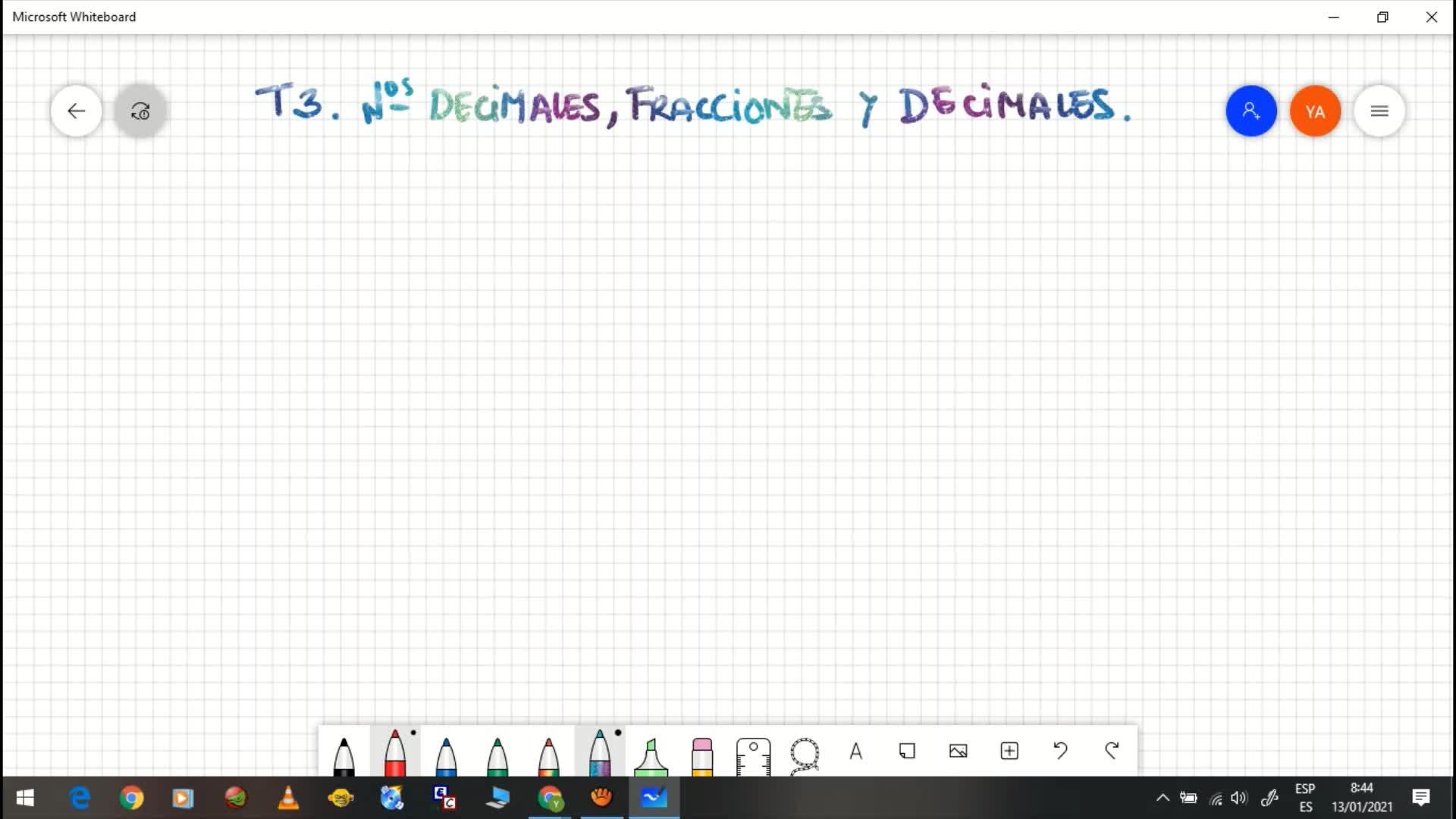Expand the insert plus menu

click(1009, 752)
